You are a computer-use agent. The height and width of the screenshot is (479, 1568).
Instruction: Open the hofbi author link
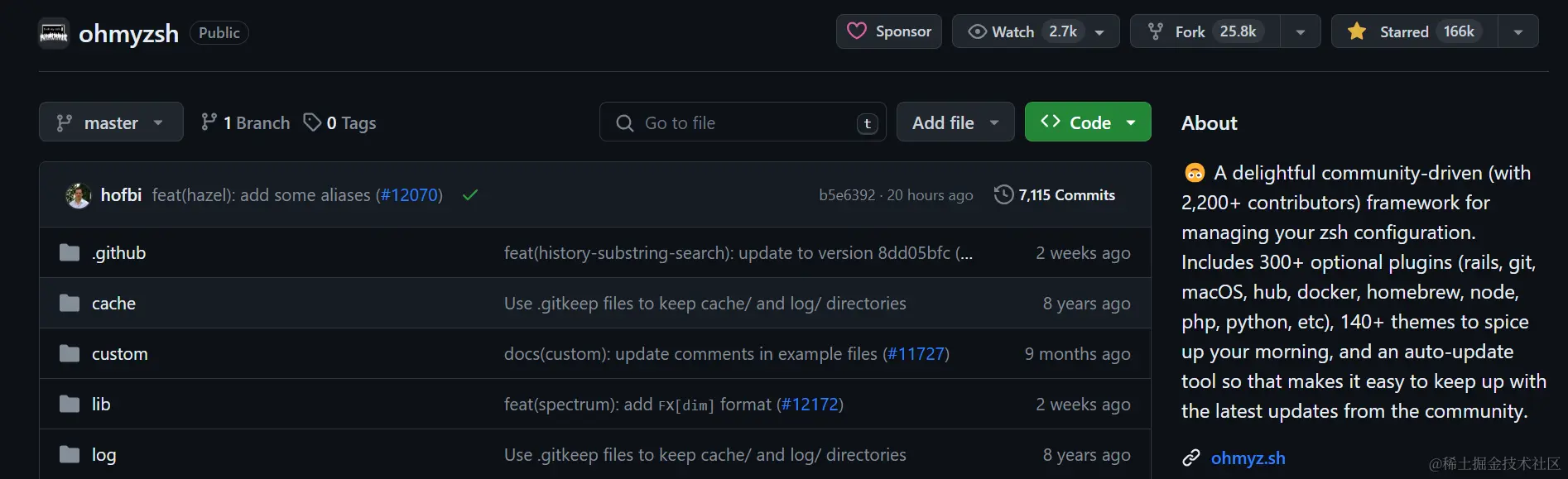coord(121,195)
